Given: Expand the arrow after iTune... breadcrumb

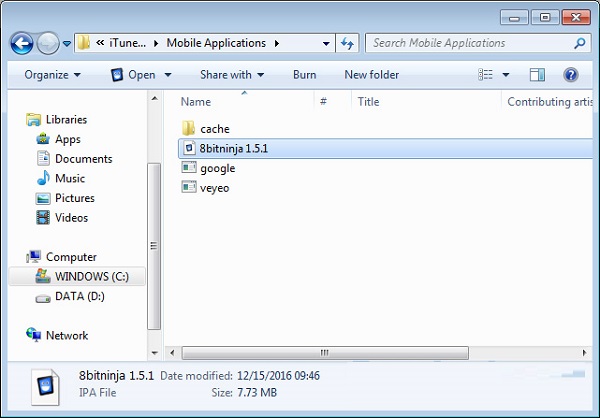Looking at the screenshot, I should click(x=156, y=43).
